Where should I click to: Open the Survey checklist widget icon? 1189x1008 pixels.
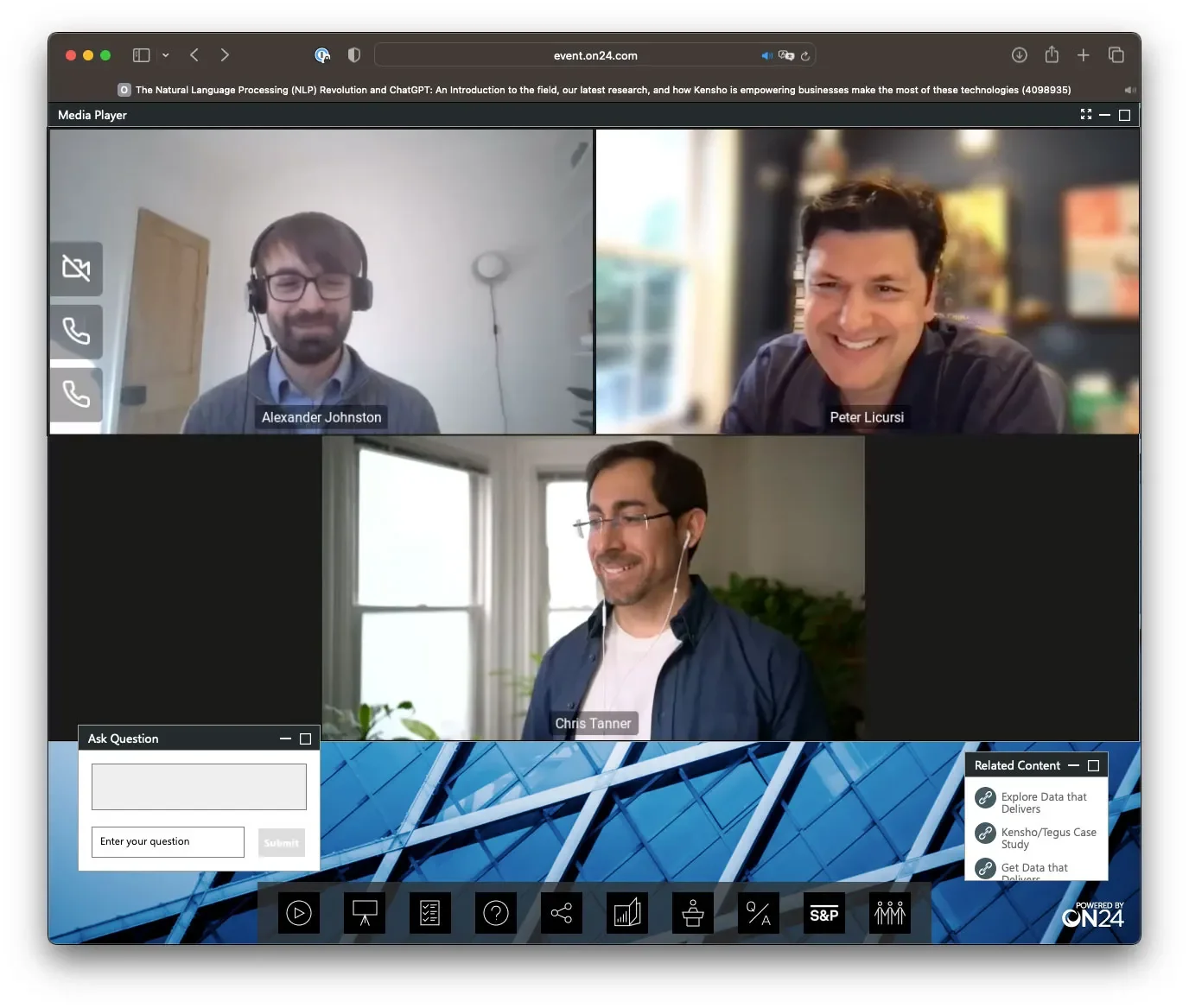click(430, 913)
